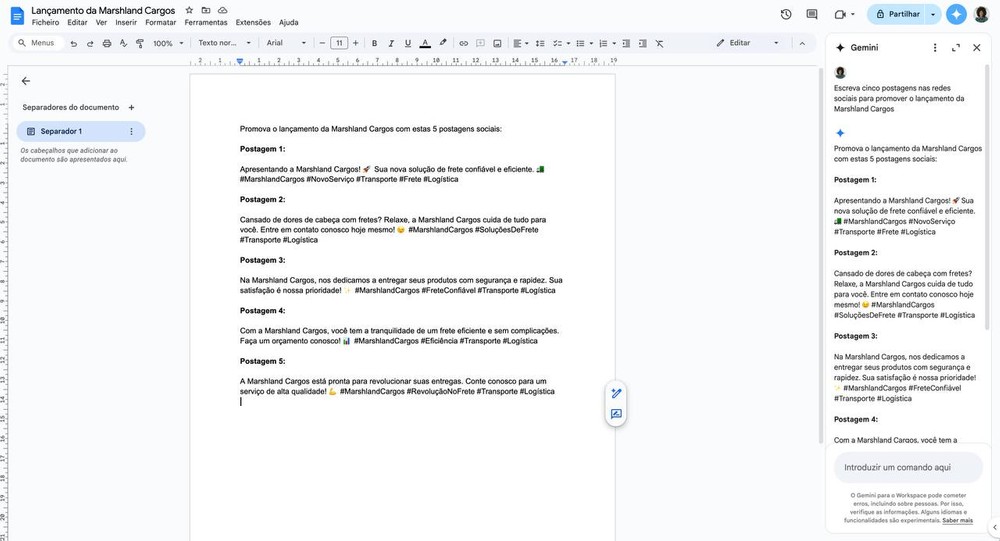Check cloud save status icon
Screen dimensions: 1000x541
[x=223, y=10]
